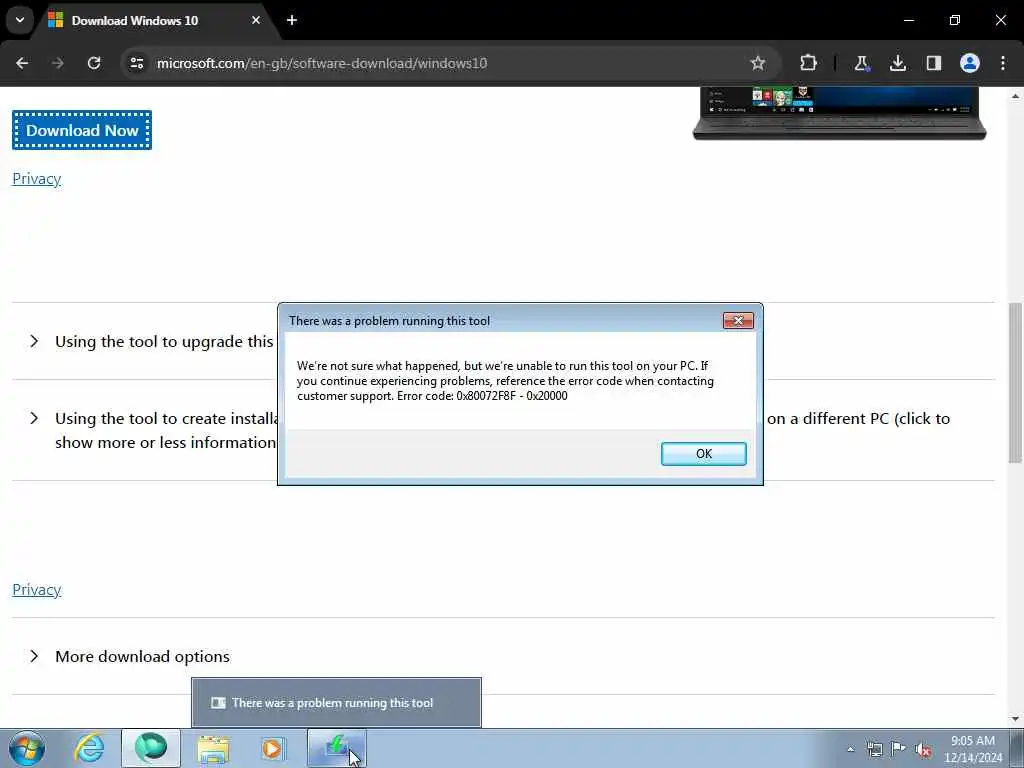Open the upper Privacy link
Image resolution: width=1024 pixels, height=768 pixels.
pos(37,179)
